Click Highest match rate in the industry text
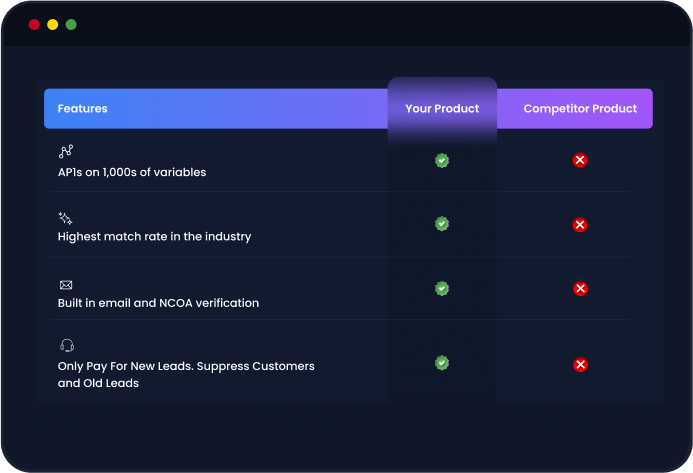 tap(154, 237)
